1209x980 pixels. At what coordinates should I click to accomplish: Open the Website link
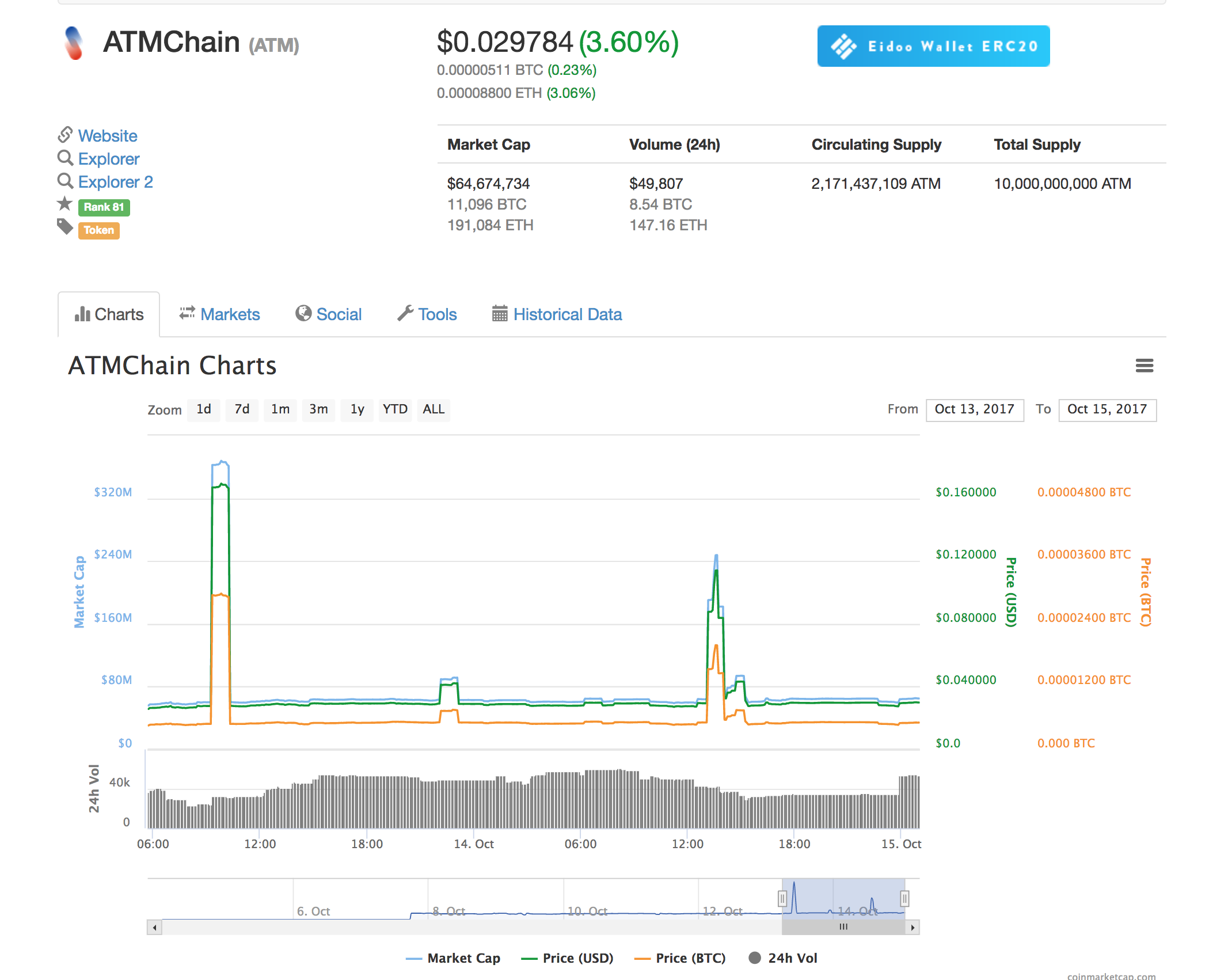pos(108,136)
